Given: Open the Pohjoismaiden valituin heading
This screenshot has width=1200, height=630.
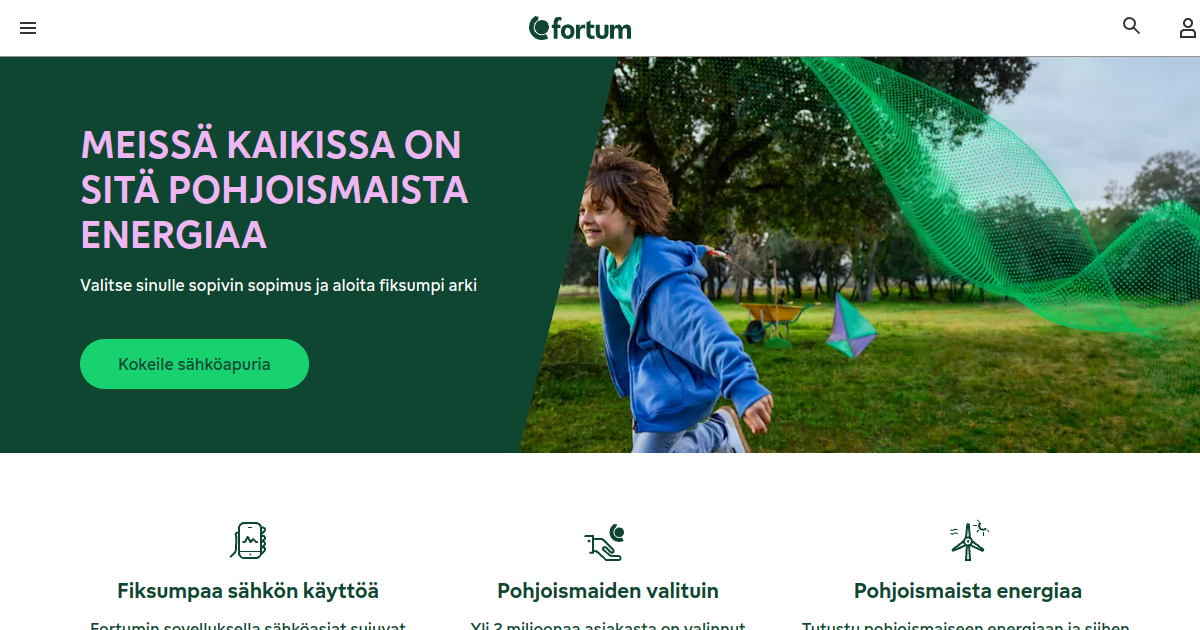Looking at the screenshot, I should [608, 591].
